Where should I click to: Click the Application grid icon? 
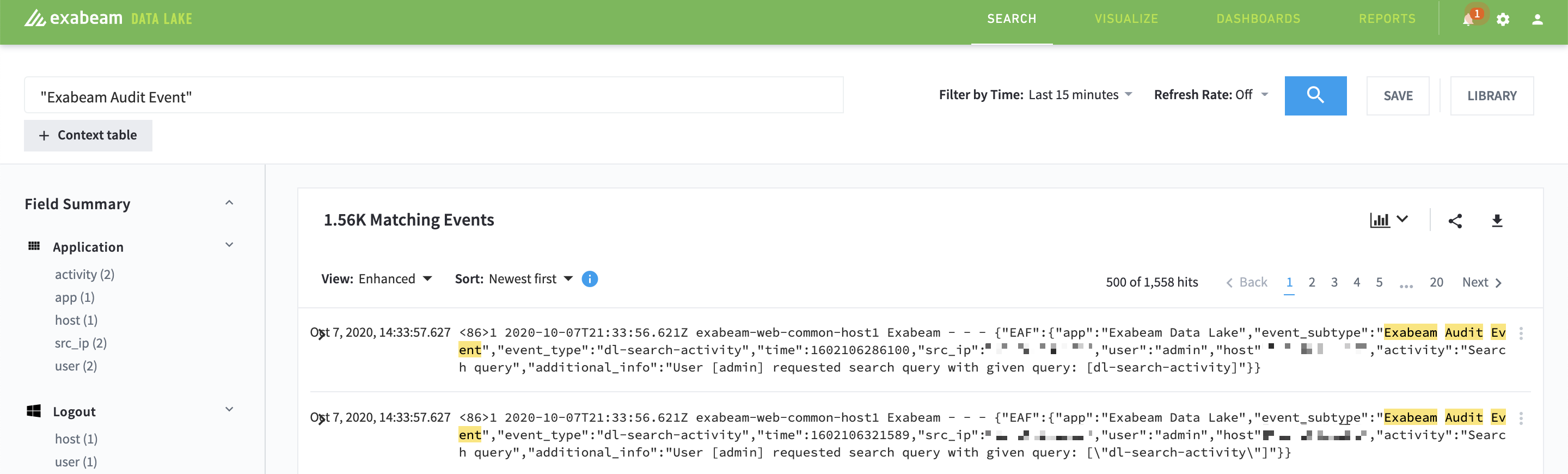pos(34,246)
